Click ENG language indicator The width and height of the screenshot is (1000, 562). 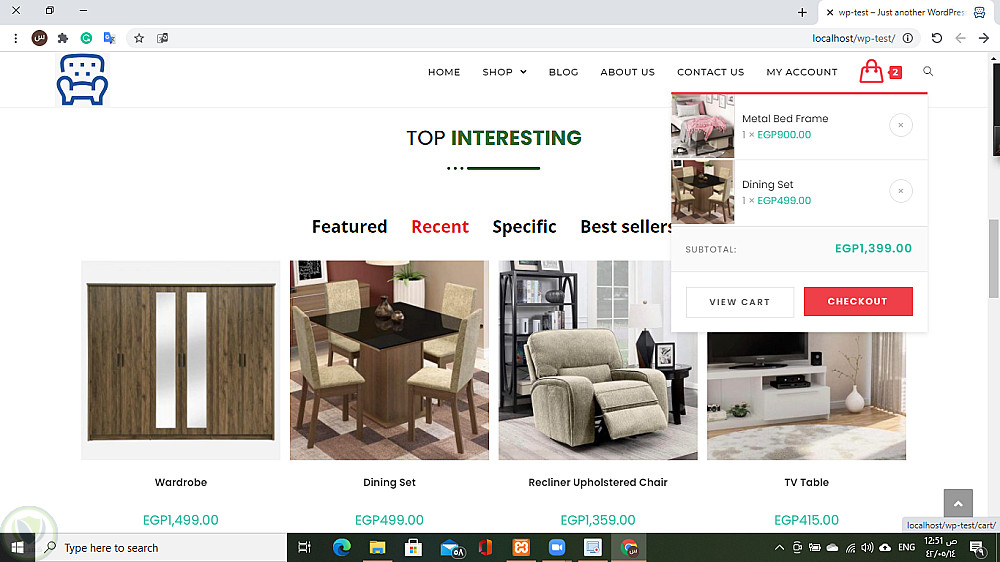pos(906,547)
